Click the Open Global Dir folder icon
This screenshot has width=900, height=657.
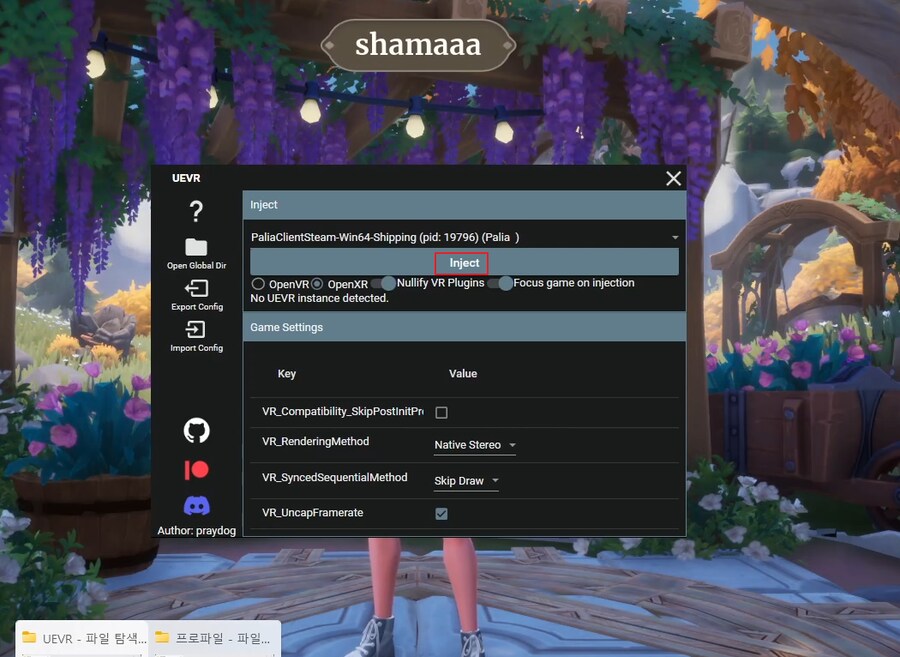(196, 248)
